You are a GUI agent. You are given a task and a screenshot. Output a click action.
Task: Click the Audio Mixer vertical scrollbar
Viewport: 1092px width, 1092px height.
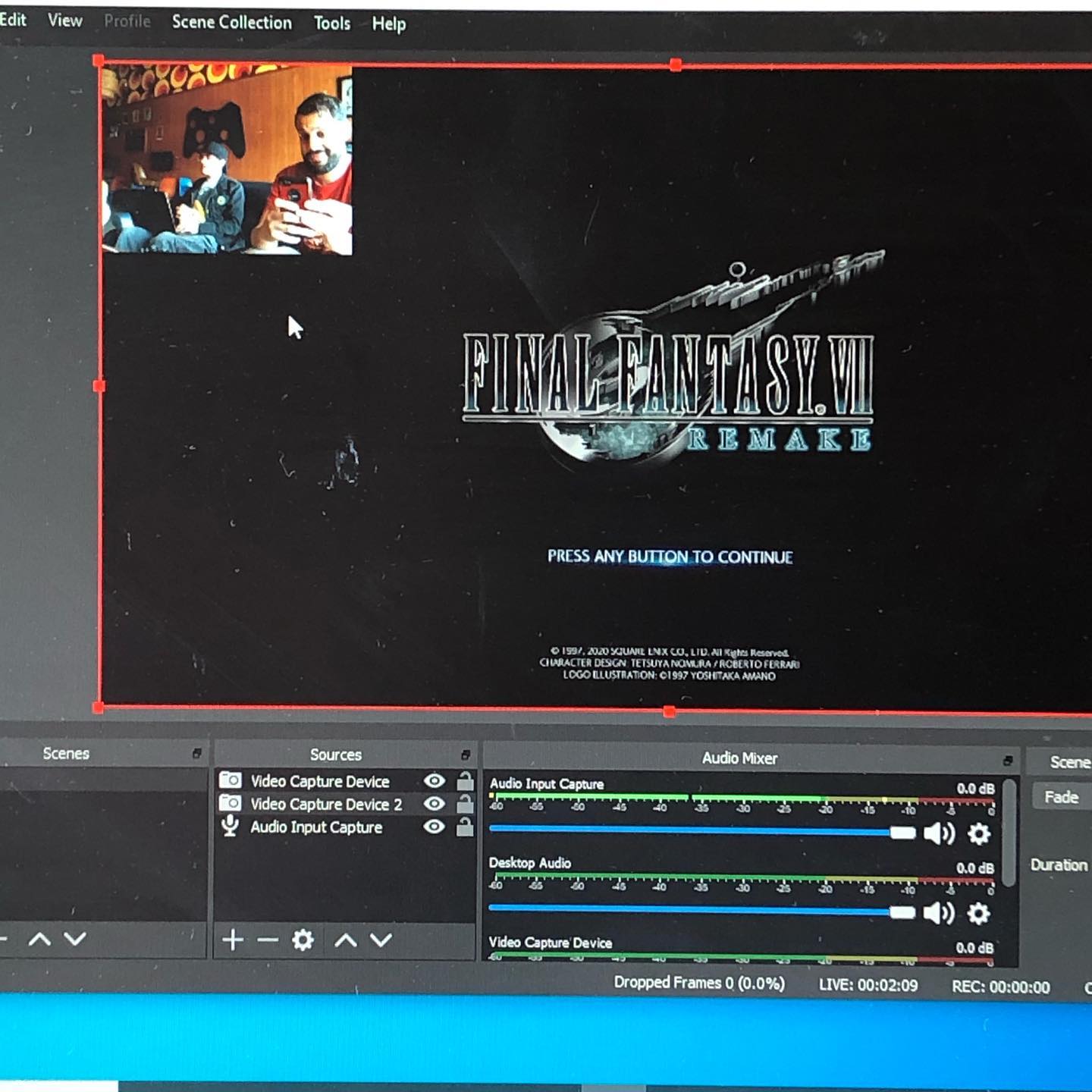1009,832
